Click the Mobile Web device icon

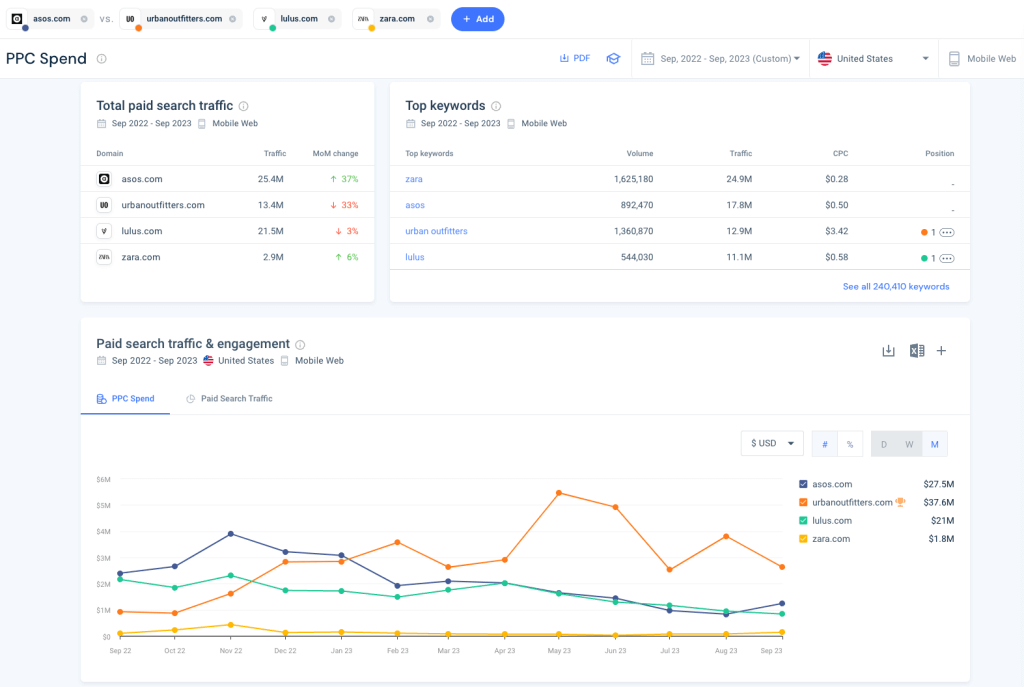pos(952,58)
